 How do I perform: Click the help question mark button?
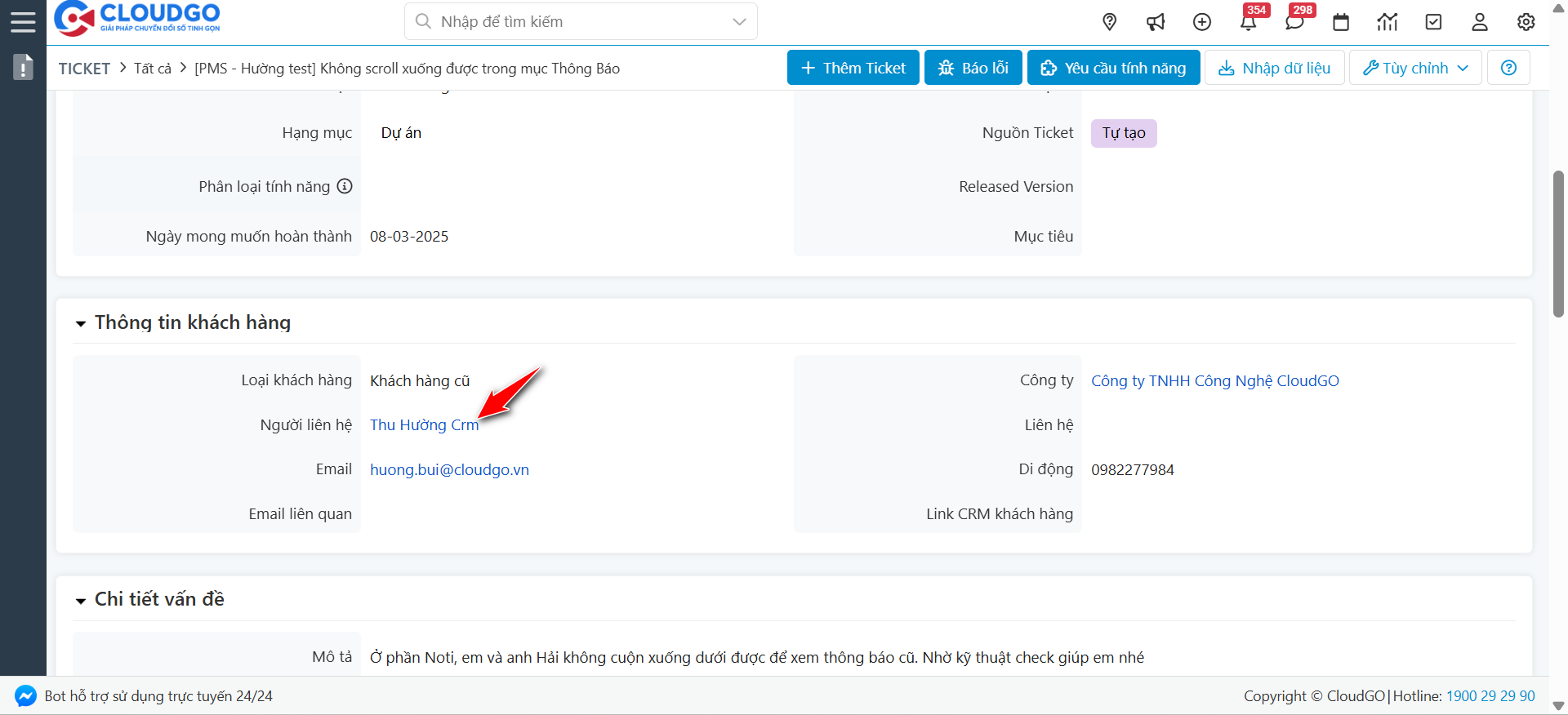pyautogui.click(x=1508, y=68)
